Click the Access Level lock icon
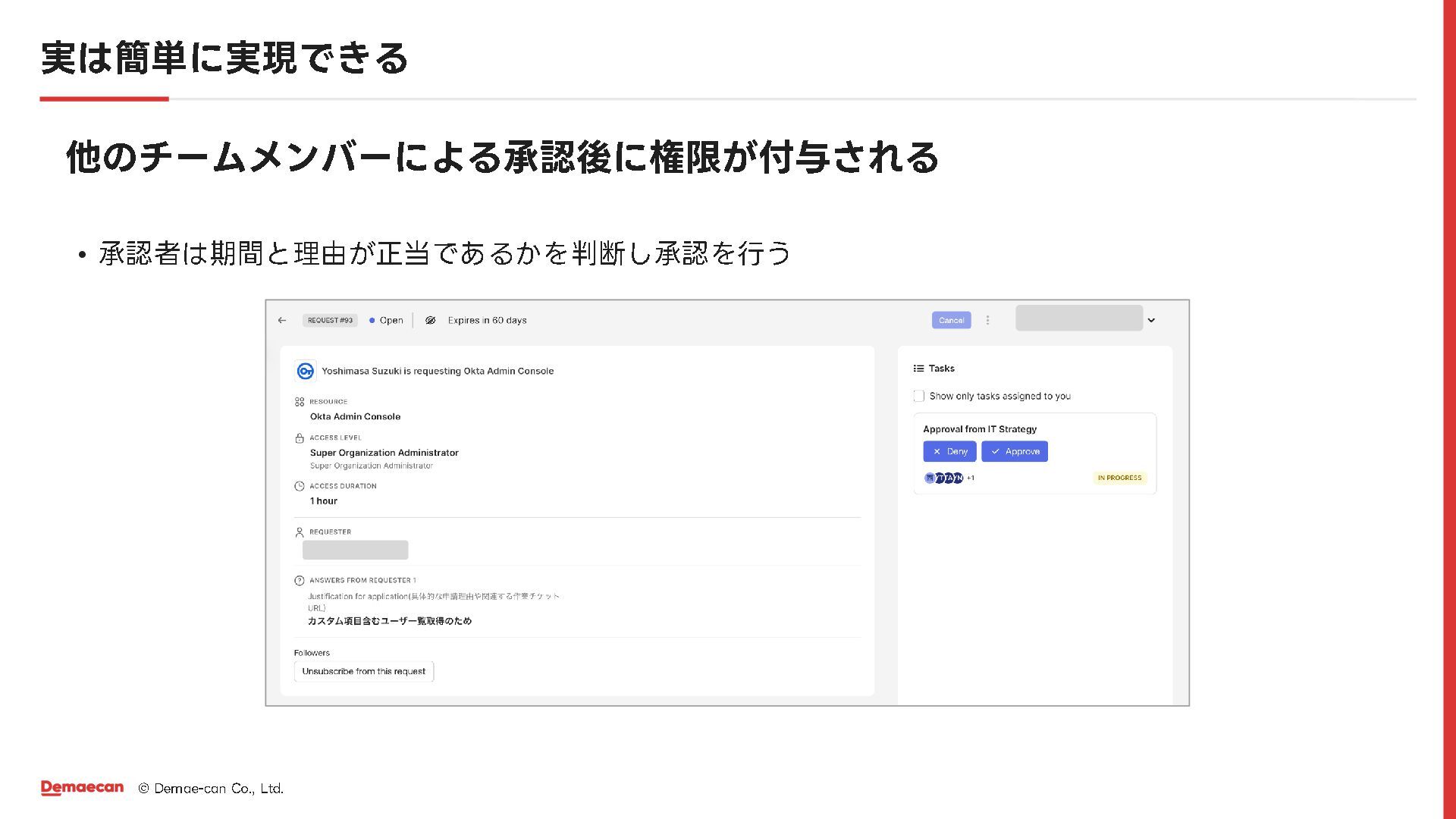The image size is (1456, 819). (299, 438)
